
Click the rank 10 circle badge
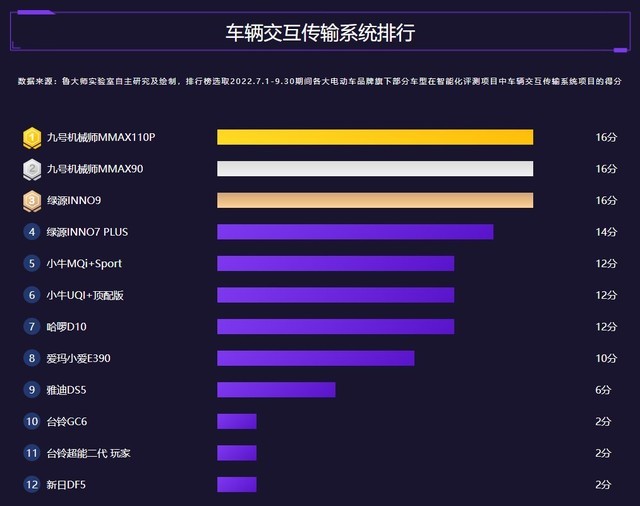[x=31, y=421]
